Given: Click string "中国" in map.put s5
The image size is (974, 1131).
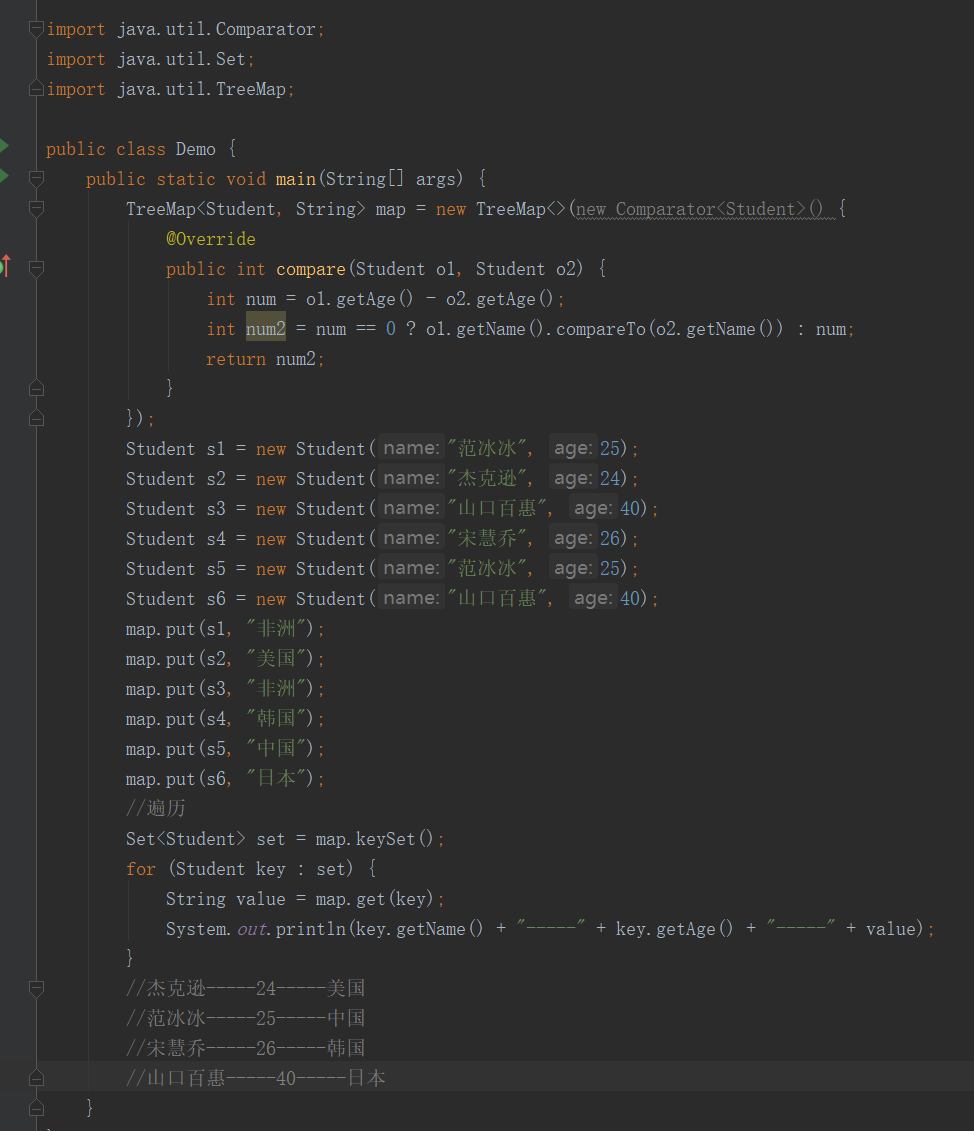Looking at the screenshot, I should [276, 749].
